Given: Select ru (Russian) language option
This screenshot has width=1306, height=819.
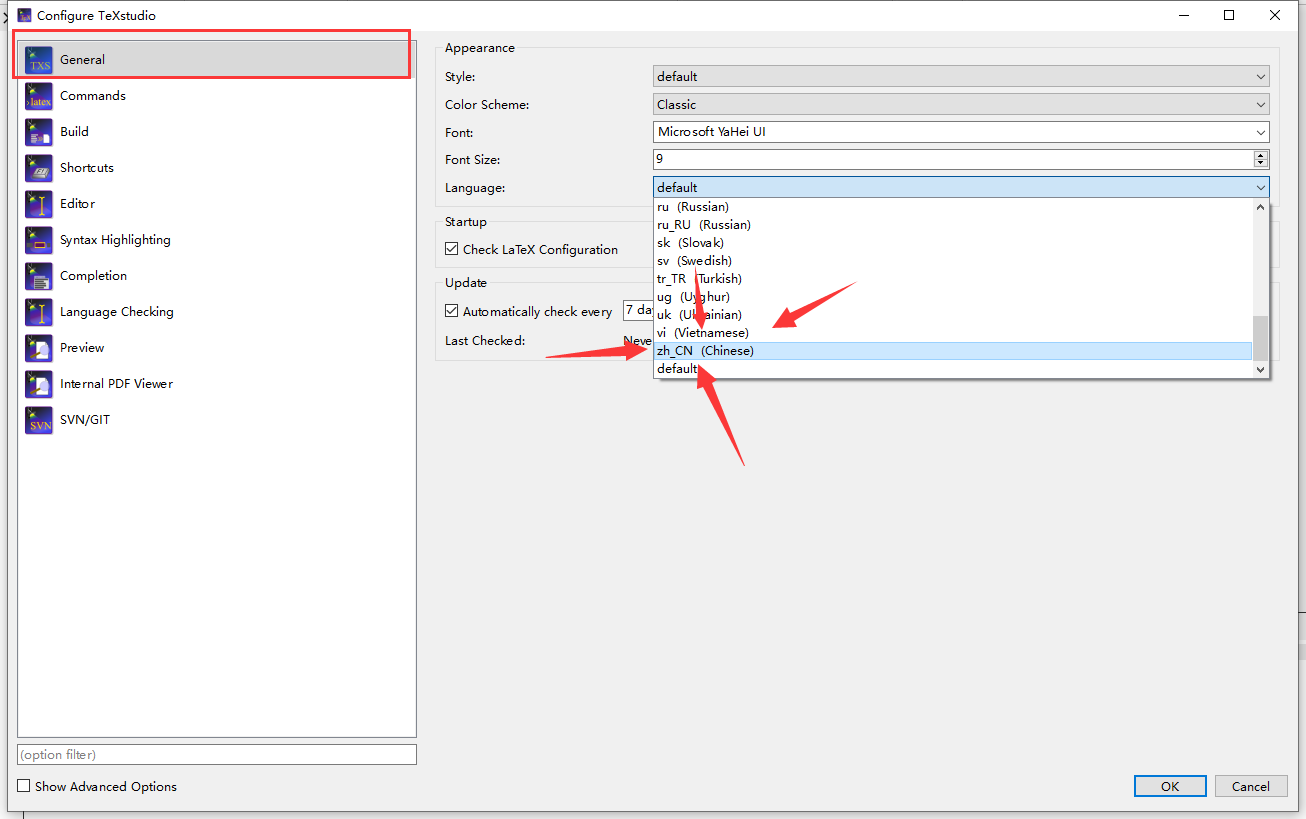Looking at the screenshot, I should pos(953,207).
